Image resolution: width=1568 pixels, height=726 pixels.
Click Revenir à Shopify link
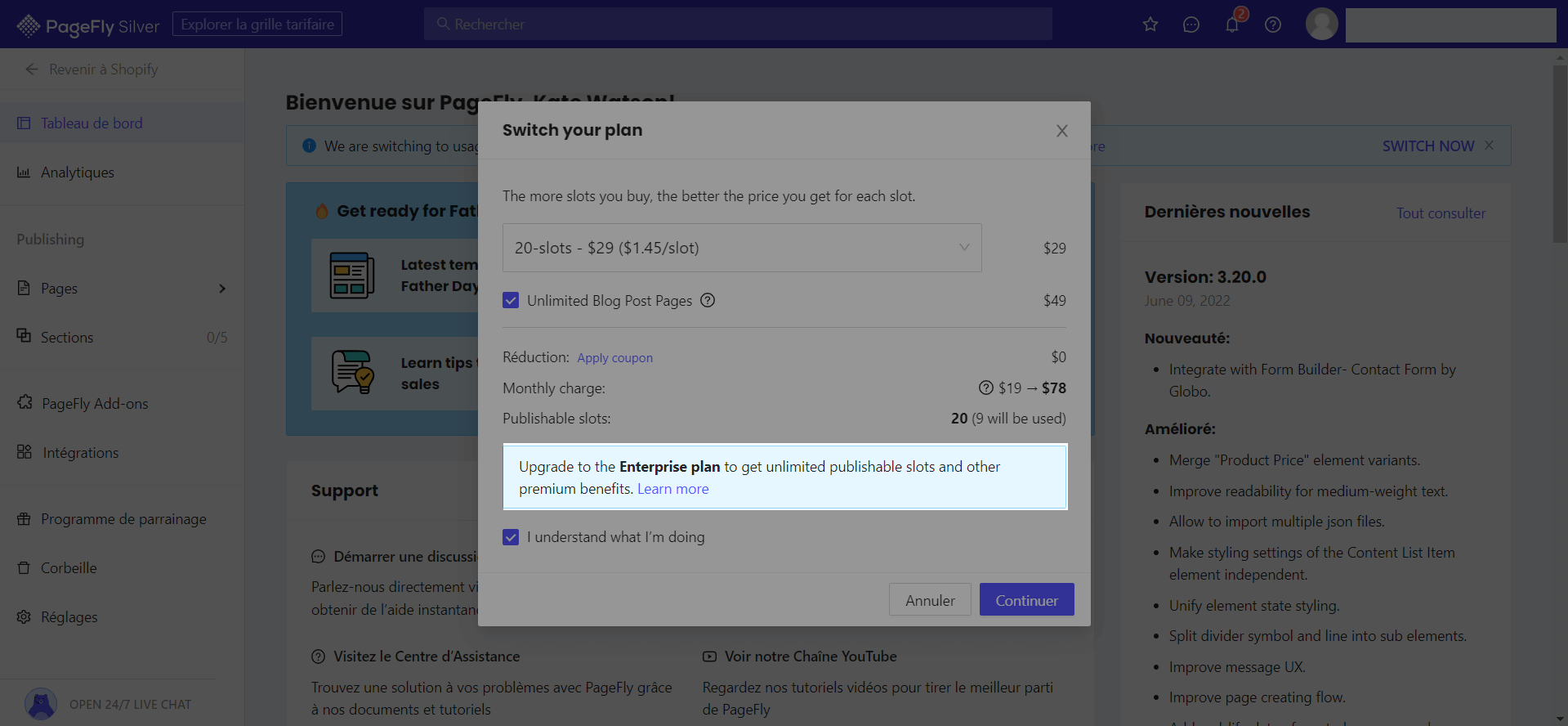104,69
